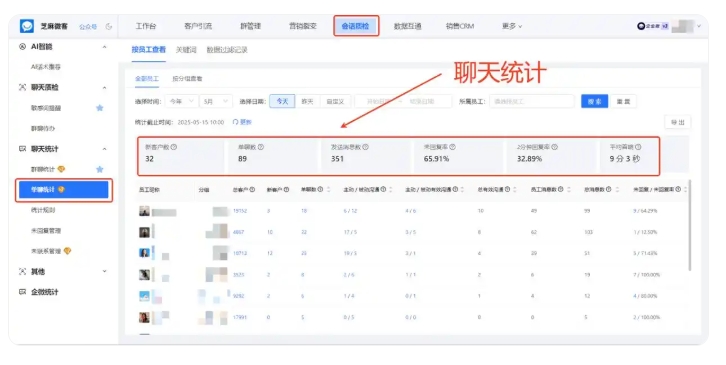Click the employee avatar in the 4867 row

point(144,232)
